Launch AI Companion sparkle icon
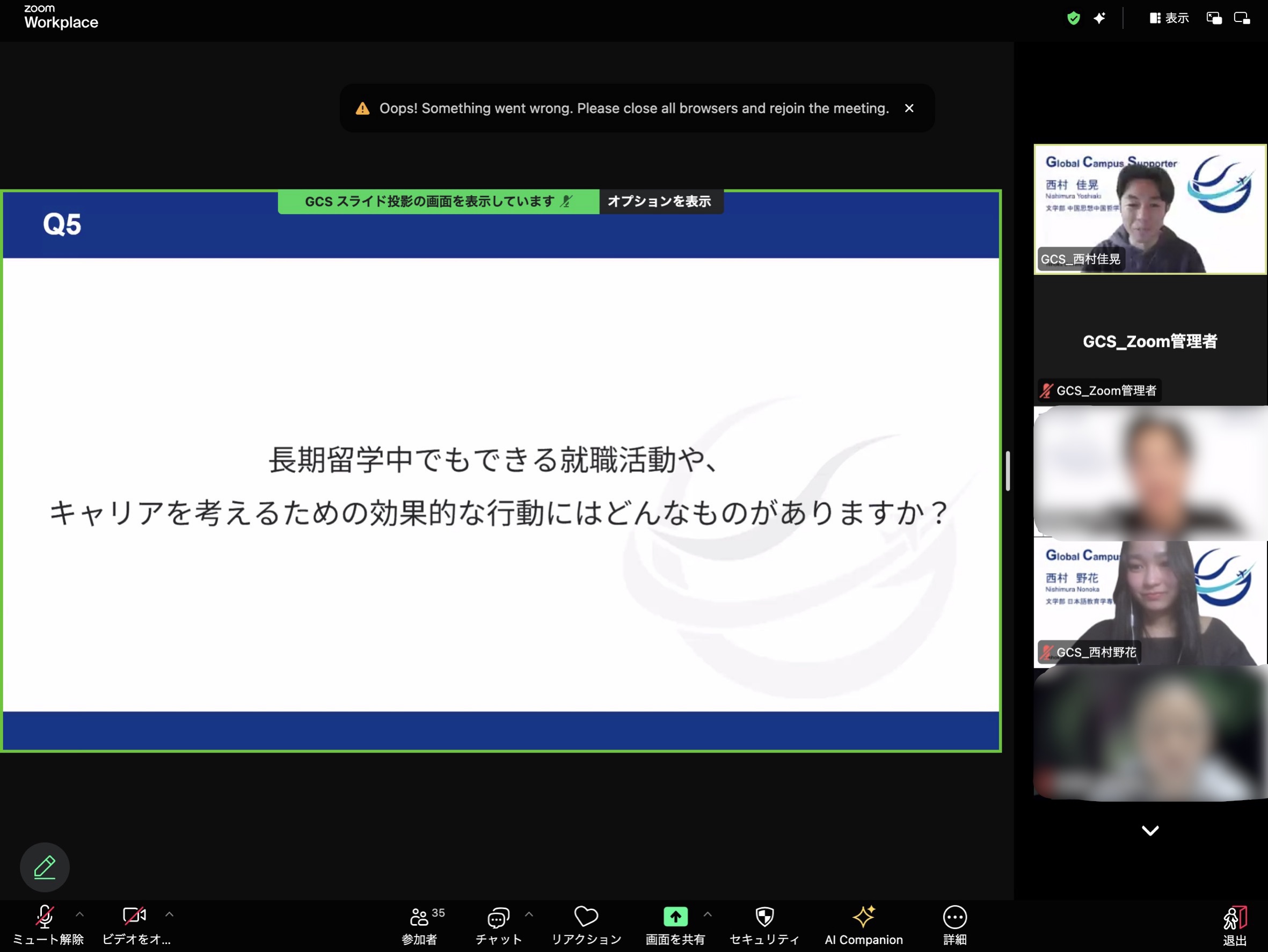The width and height of the screenshot is (1268, 952). [x=863, y=917]
